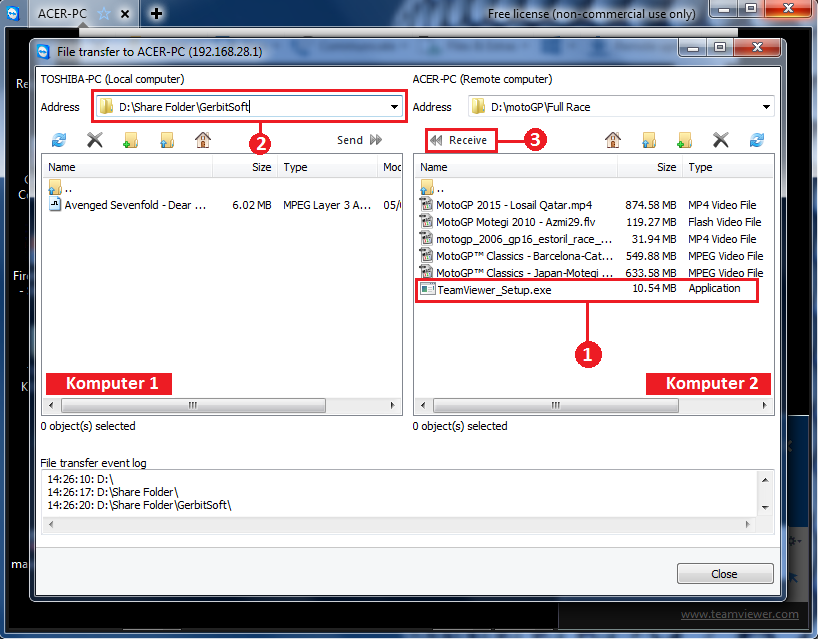This screenshot has height=639, width=818.
Task: Open a new connection tab
Action: pyautogui.click(x=154, y=14)
